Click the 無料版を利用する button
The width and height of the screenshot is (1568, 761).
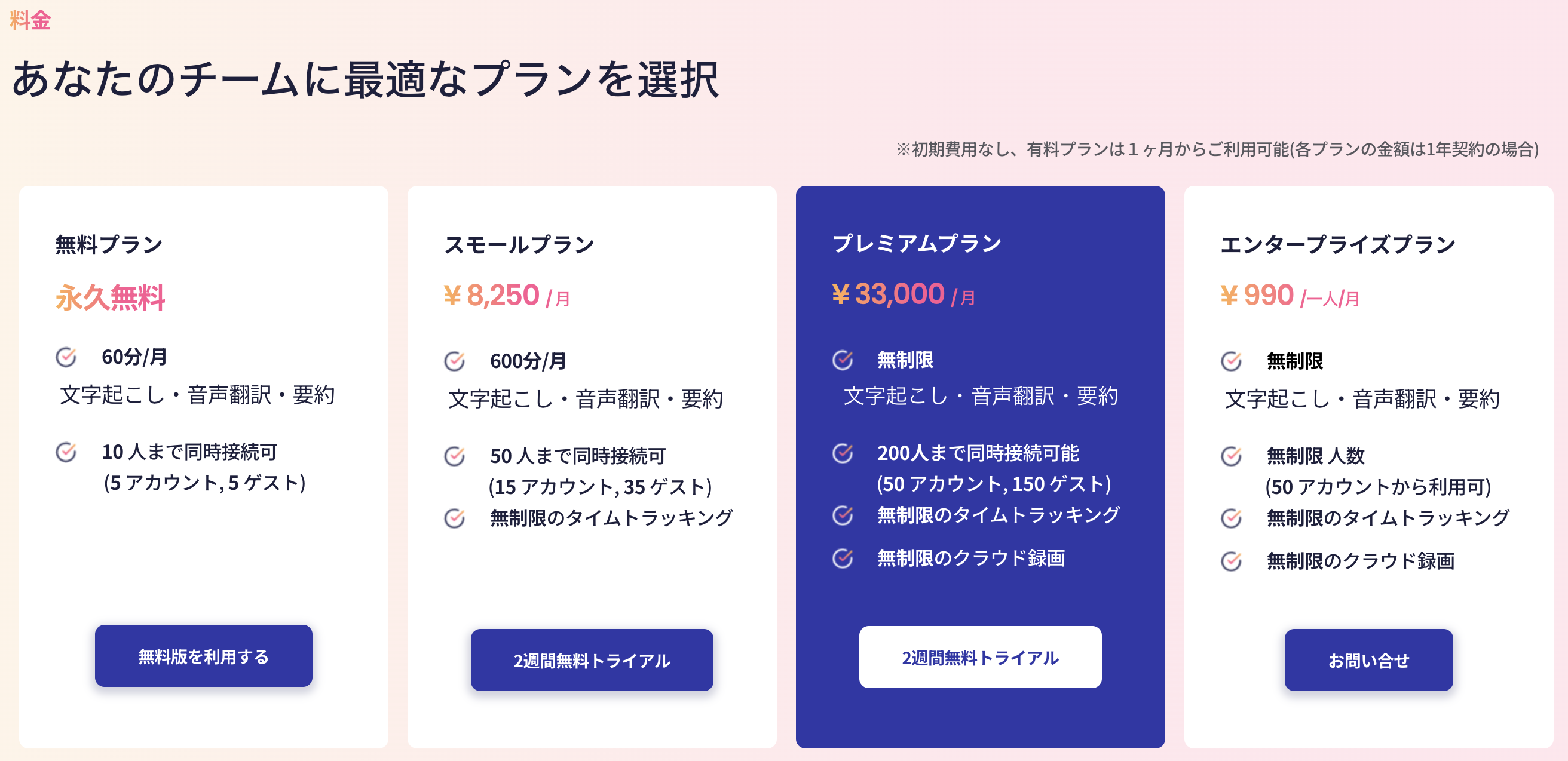click(203, 656)
